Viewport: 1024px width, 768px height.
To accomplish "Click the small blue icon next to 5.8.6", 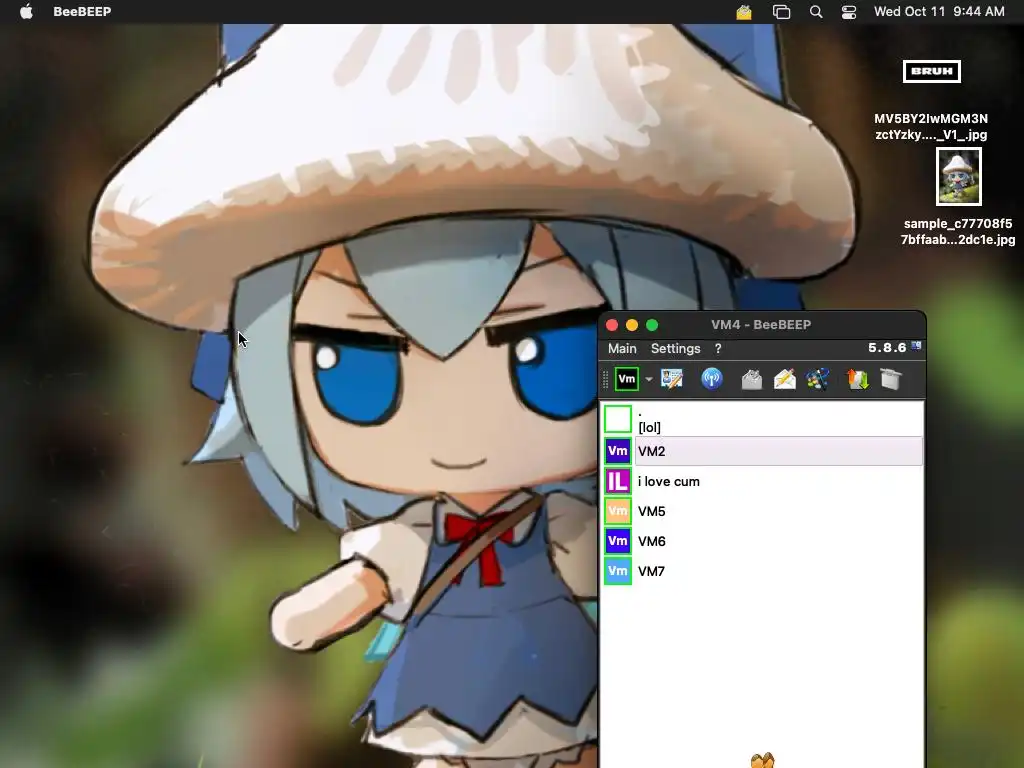I will pos(916,346).
